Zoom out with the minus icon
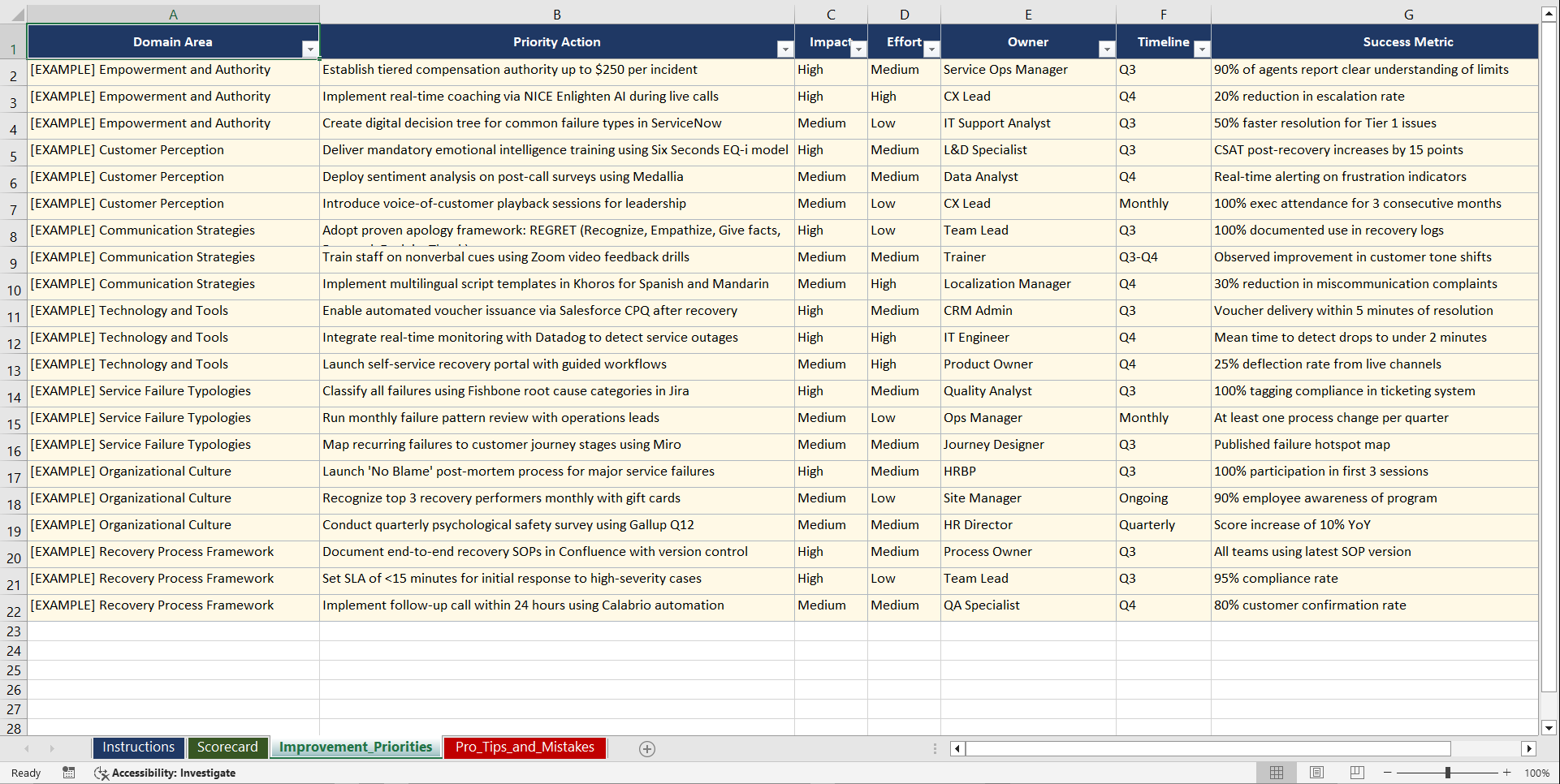1560x784 pixels. coord(1388,773)
